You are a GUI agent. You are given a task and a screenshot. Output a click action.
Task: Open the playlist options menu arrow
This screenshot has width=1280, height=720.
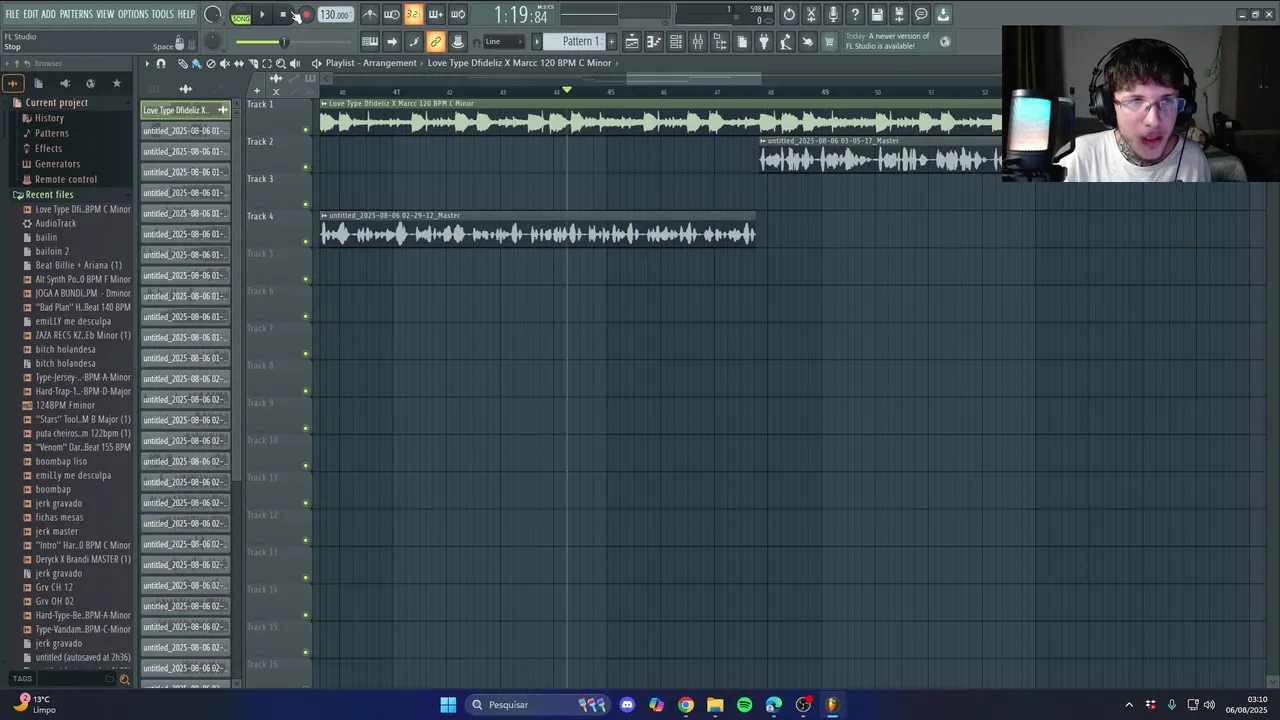(x=147, y=63)
